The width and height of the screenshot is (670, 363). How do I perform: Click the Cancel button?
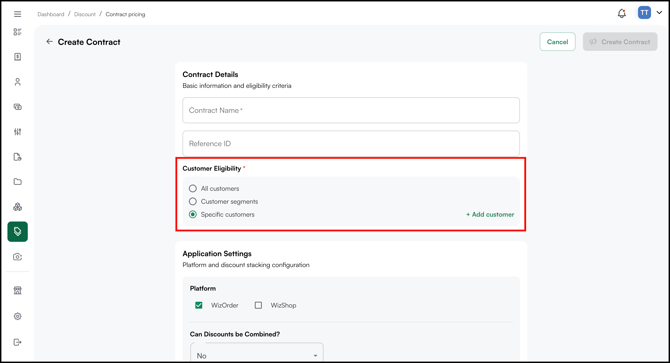(557, 42)
